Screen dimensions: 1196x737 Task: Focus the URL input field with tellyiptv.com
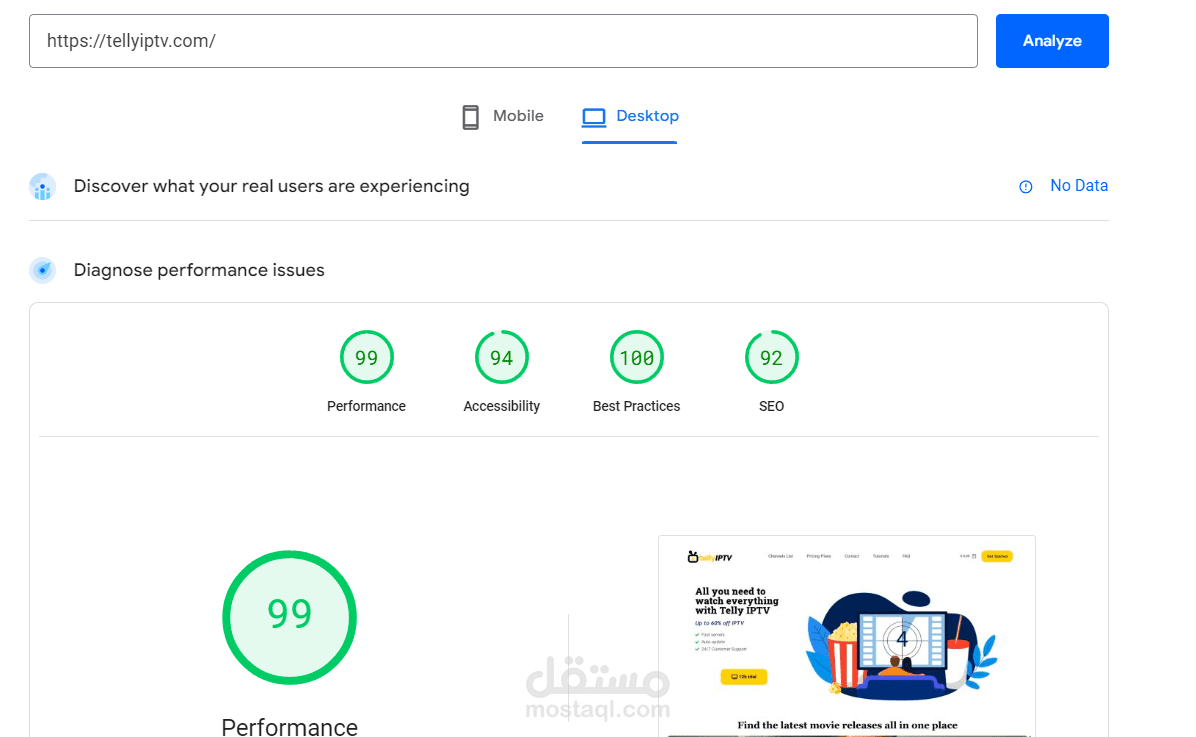(503, 41)
